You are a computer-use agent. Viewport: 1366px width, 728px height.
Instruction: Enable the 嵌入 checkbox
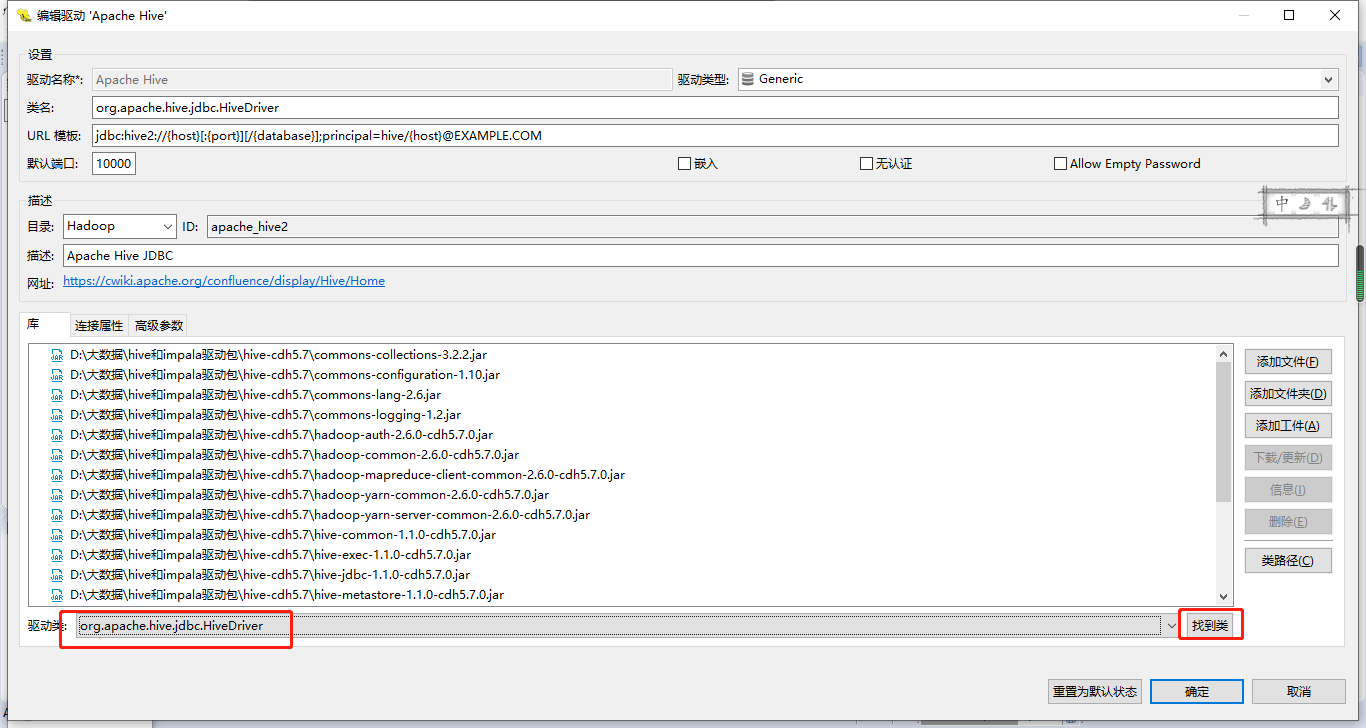coord(684,164)
